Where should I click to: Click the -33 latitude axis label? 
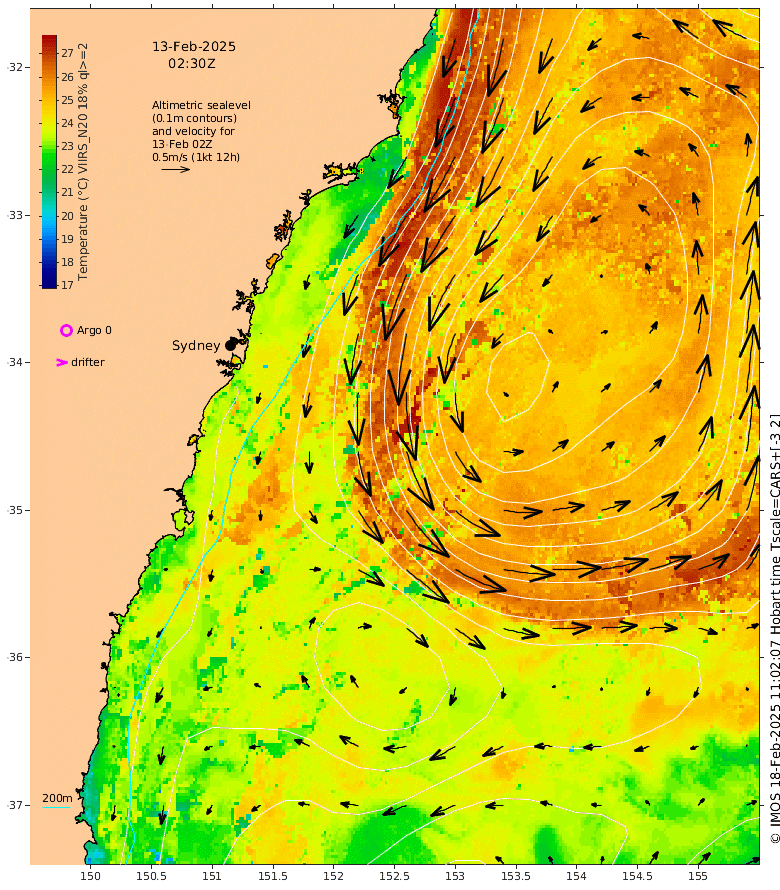click(x=15, y=215)
